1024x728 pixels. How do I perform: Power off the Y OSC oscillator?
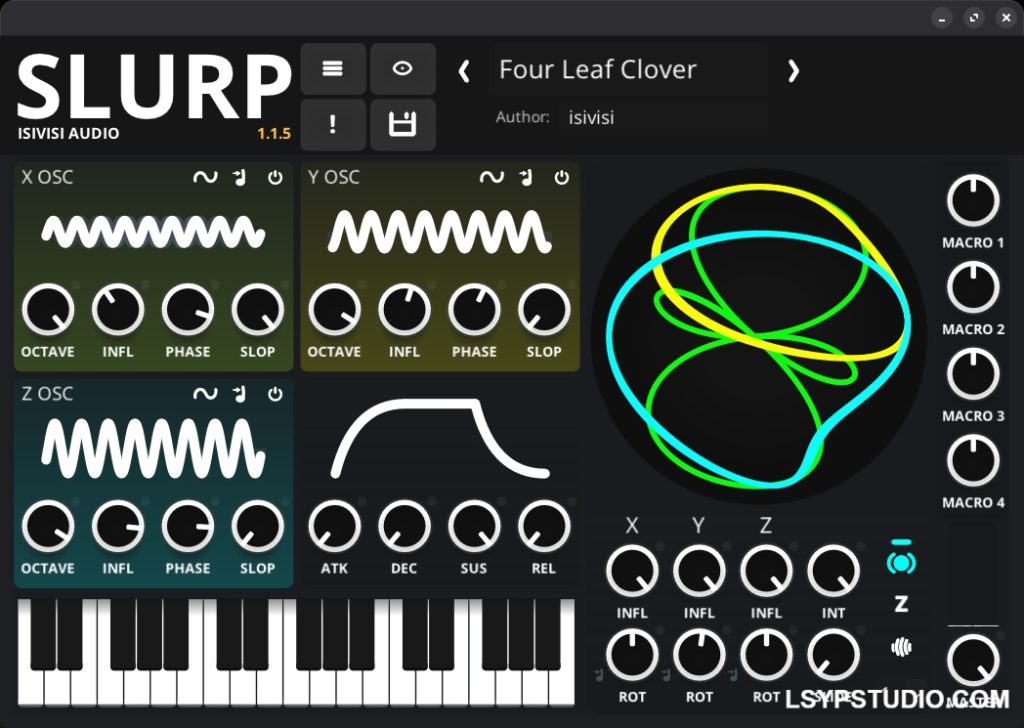561,178
